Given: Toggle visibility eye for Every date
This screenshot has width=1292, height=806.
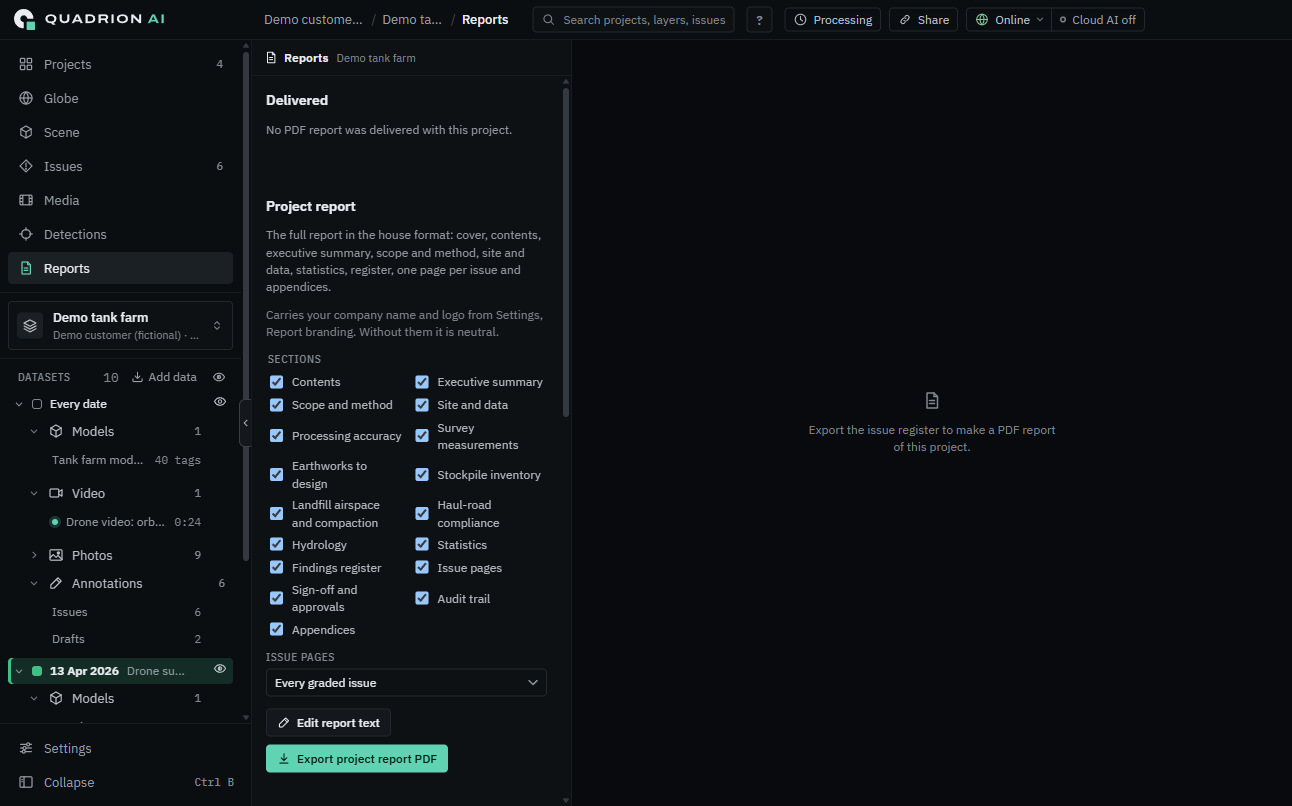Looking at the screenshot, I should coord(220,402).
